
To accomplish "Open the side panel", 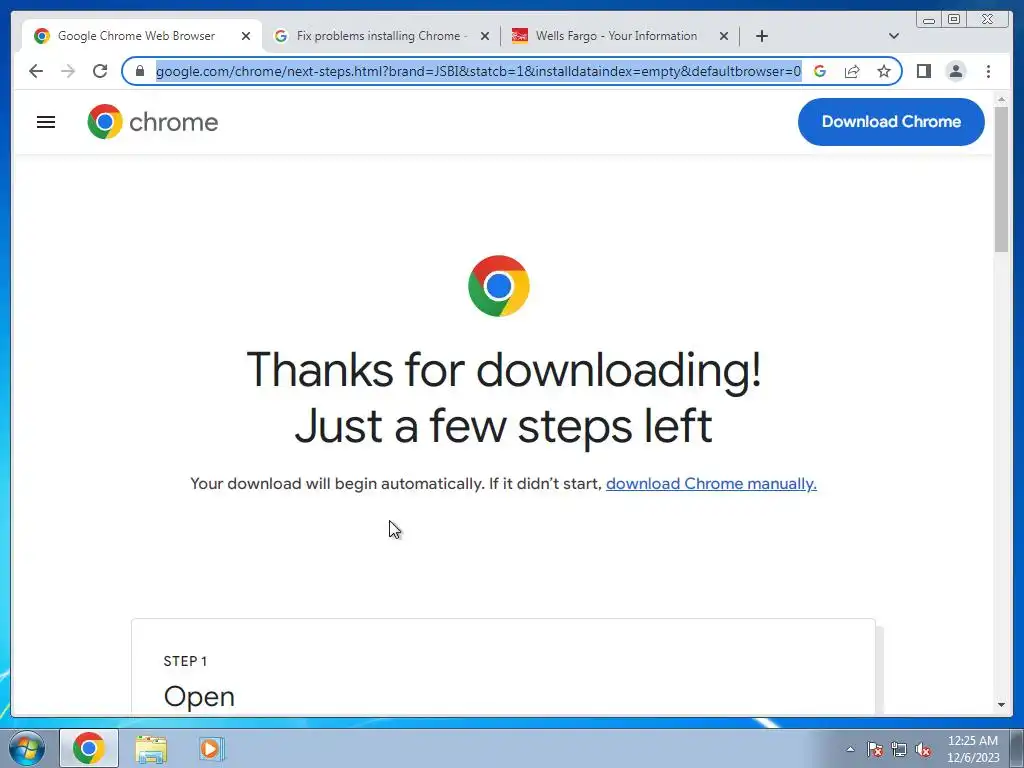I will [923, 71].
